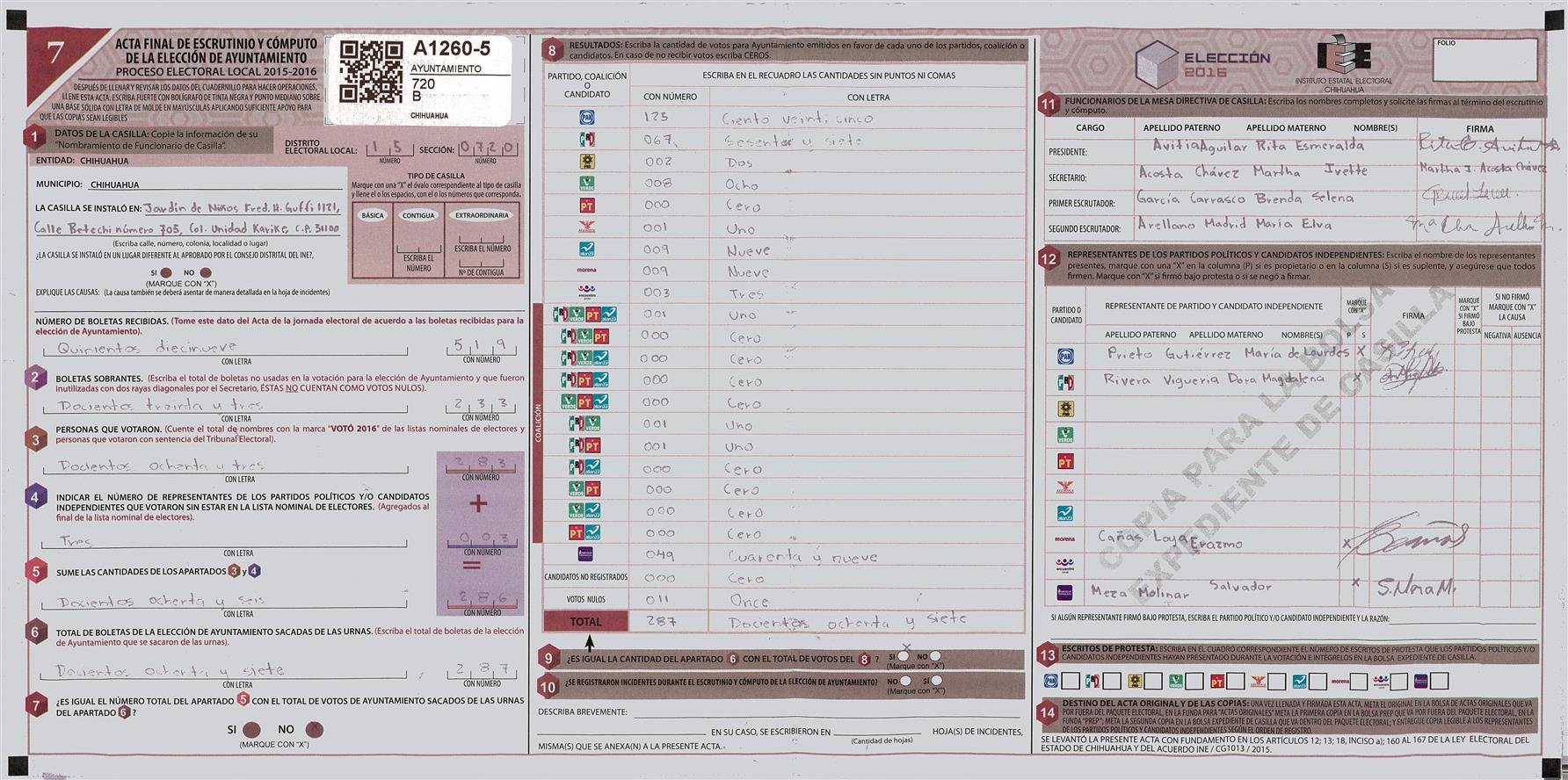Click the number 8 RESULTADOS section badge
1568x780 pixels.
click(x=552, y=50)
